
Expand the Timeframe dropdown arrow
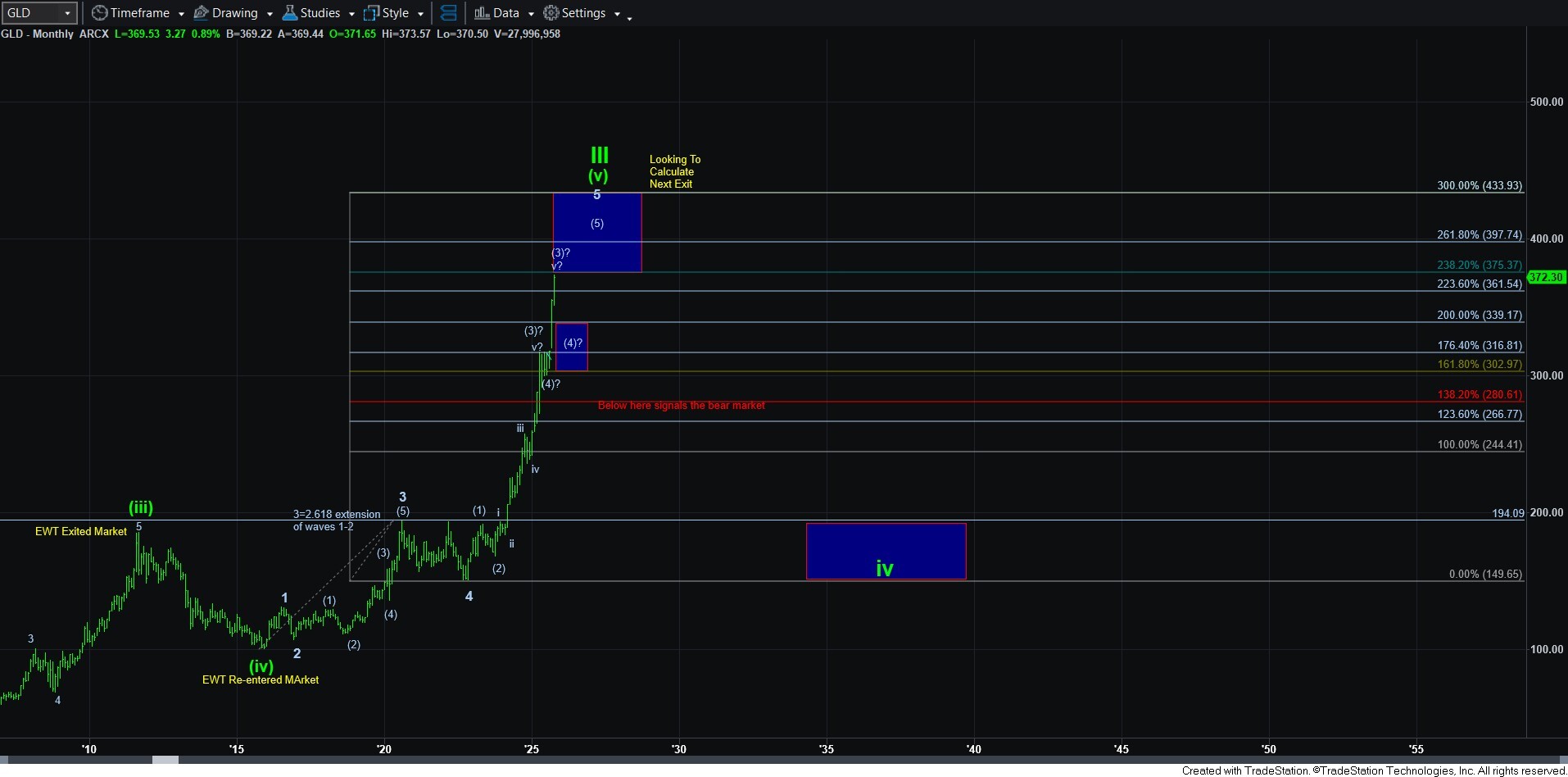click(181, 14)
